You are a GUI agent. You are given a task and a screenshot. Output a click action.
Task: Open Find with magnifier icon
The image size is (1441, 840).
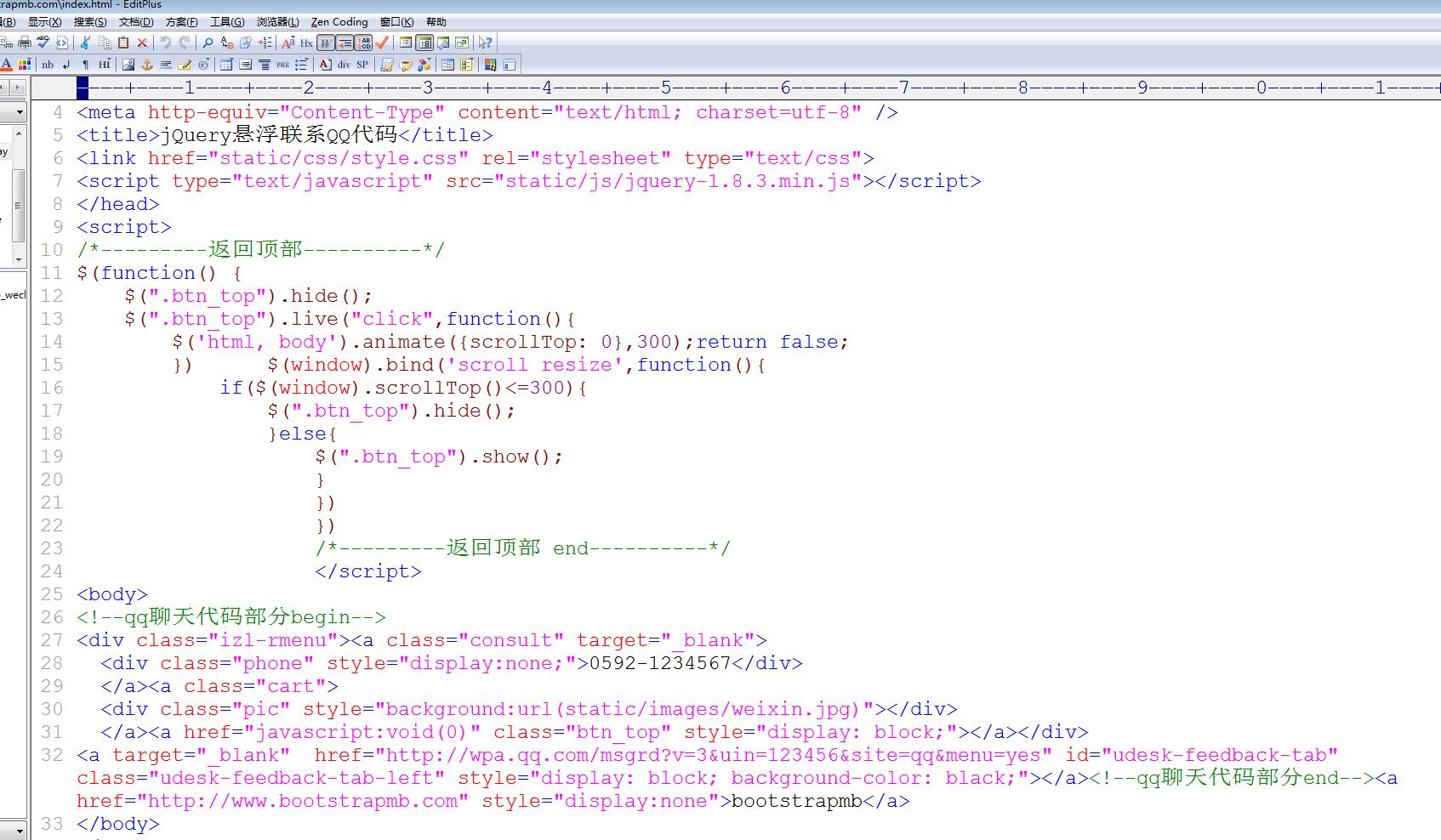tap(208, 43)
